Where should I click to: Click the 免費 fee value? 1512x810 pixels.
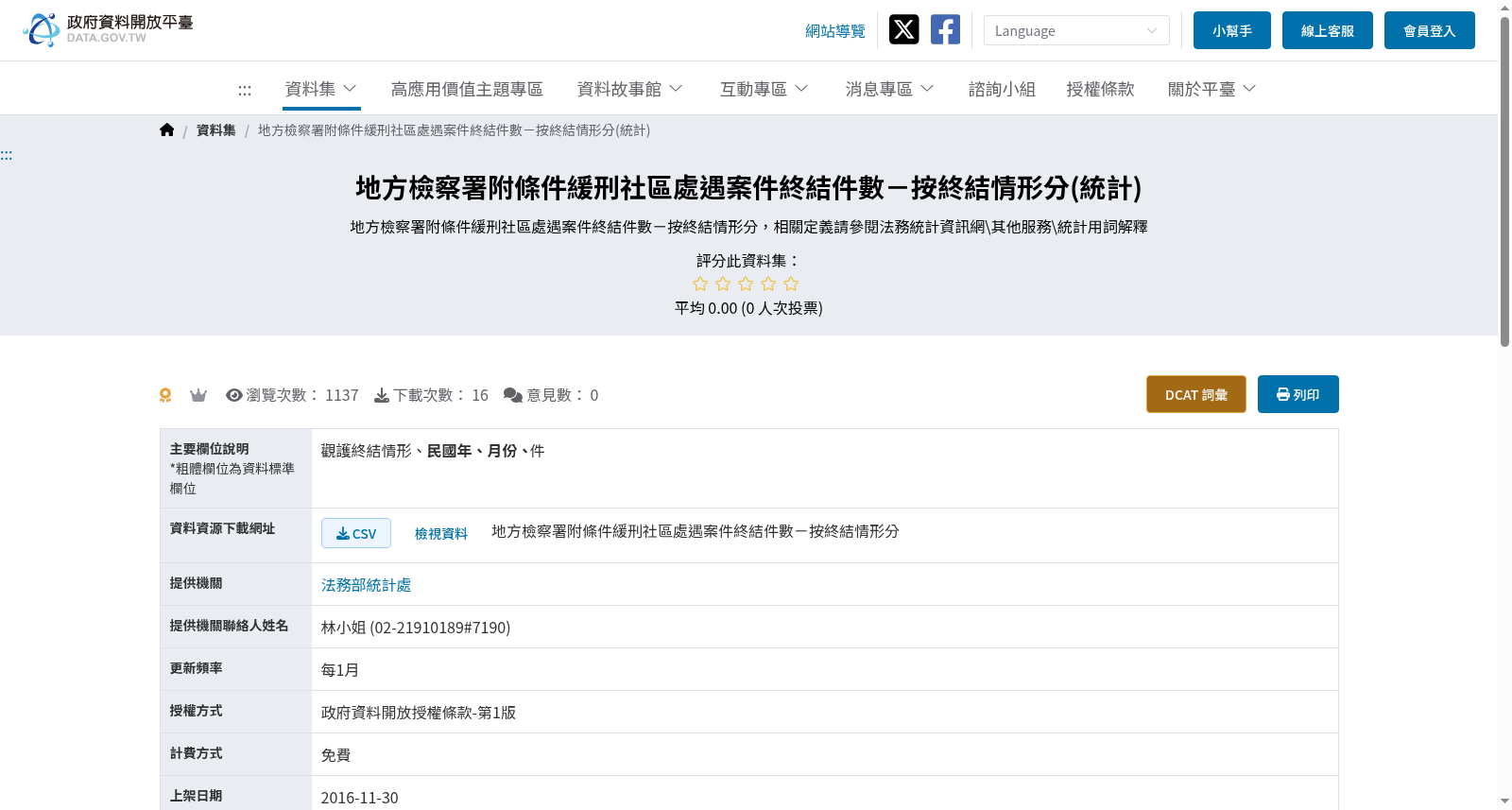click(336, 755)
